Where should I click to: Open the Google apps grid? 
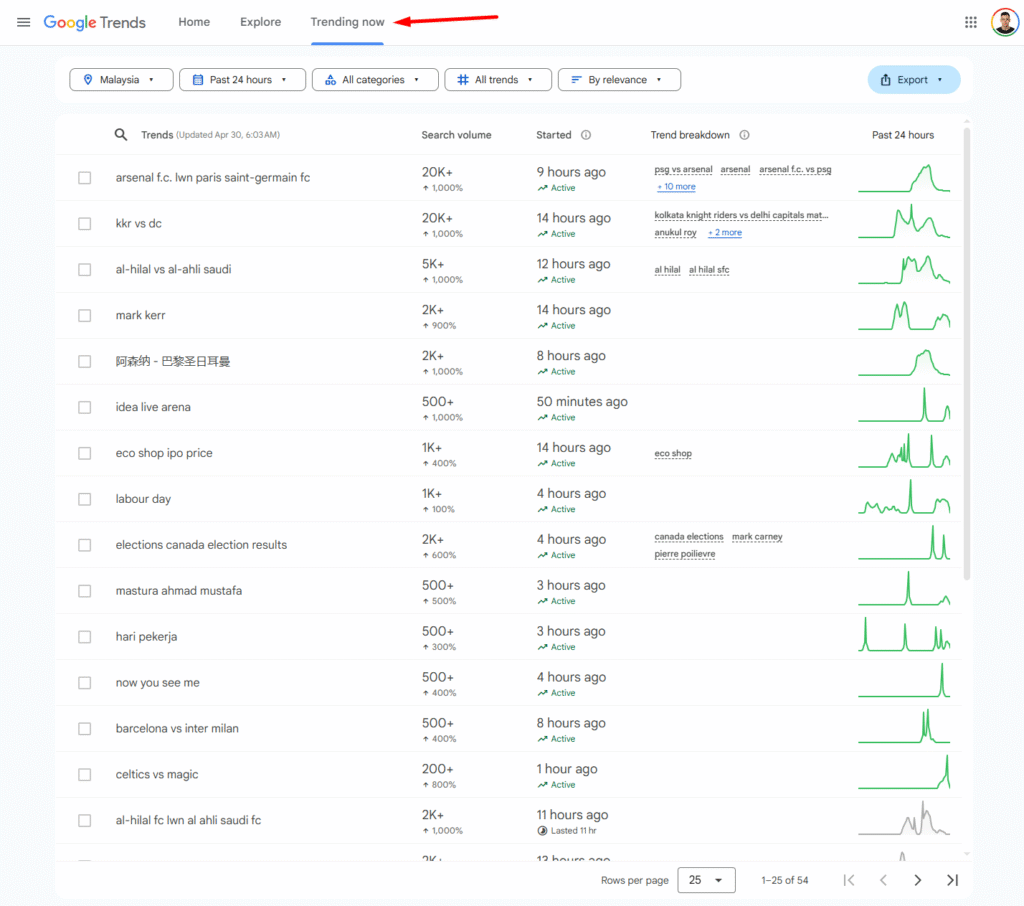click(970, 22)
